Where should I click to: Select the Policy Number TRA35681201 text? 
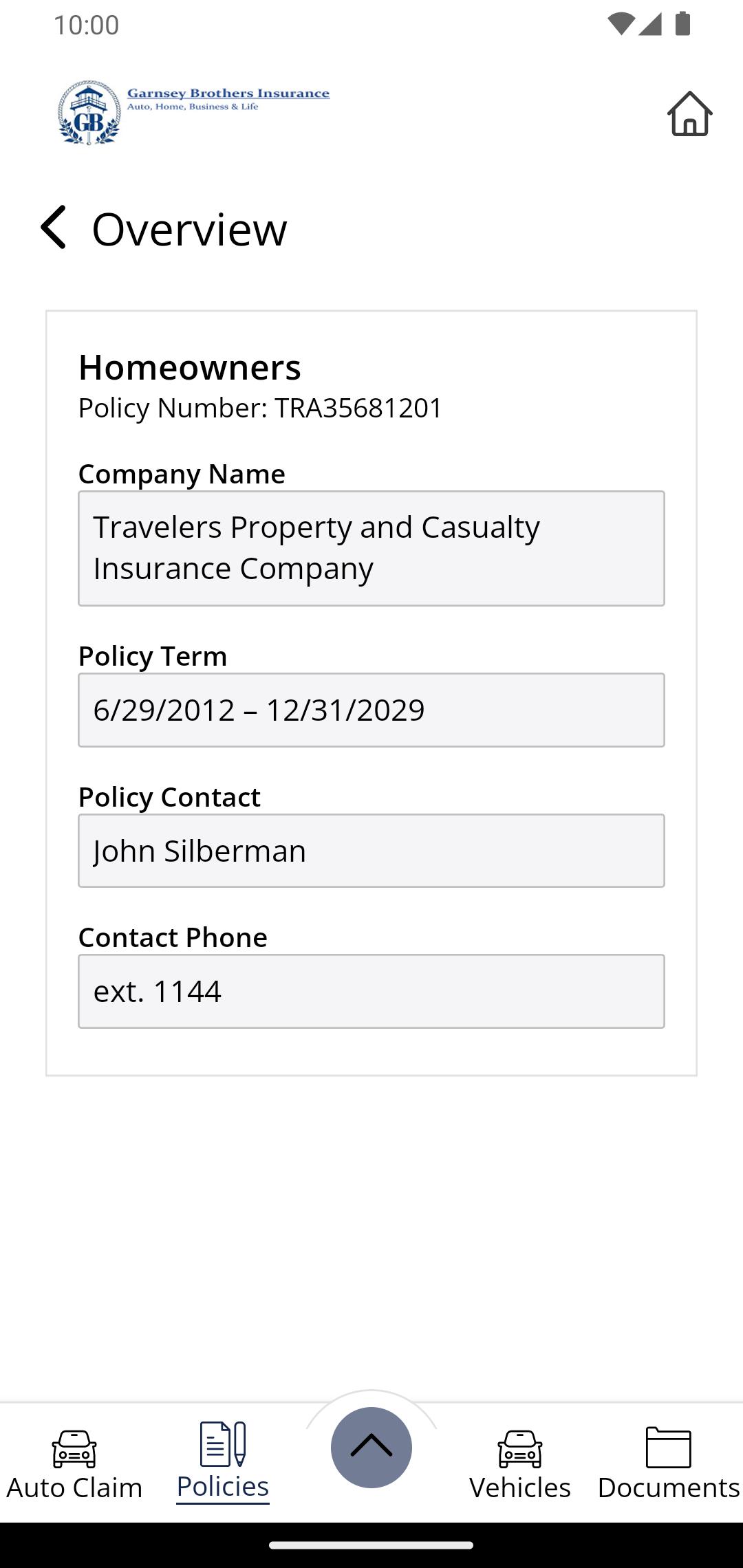260,408
